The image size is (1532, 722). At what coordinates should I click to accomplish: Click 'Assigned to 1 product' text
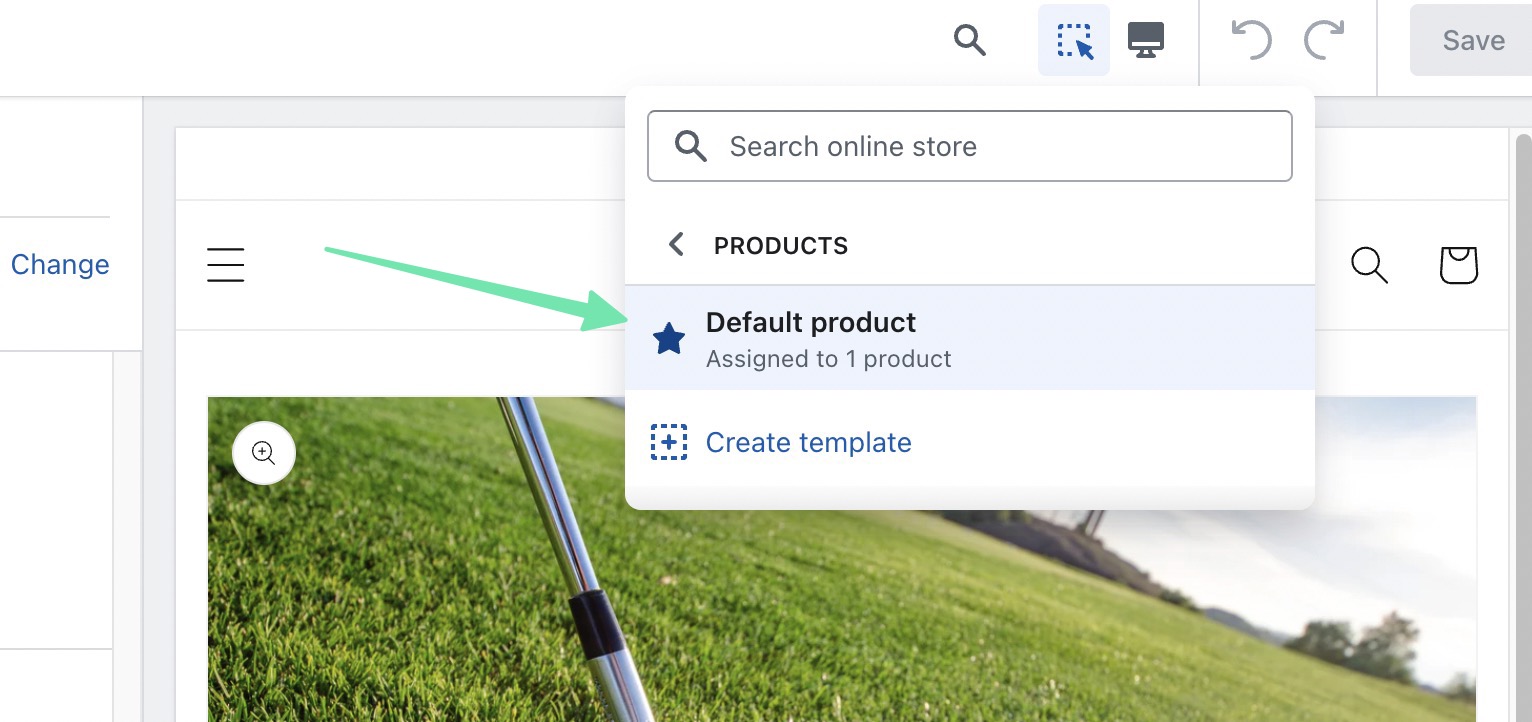pos(829,359)
